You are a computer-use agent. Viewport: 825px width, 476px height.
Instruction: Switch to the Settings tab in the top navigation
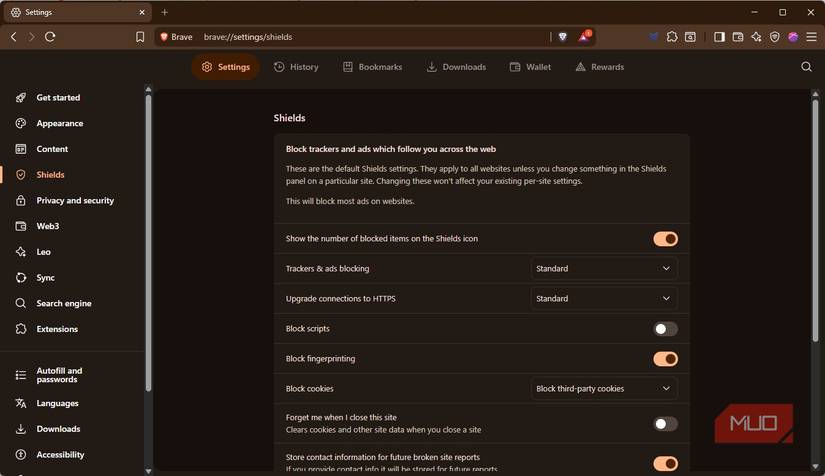(x=226, y=67)
